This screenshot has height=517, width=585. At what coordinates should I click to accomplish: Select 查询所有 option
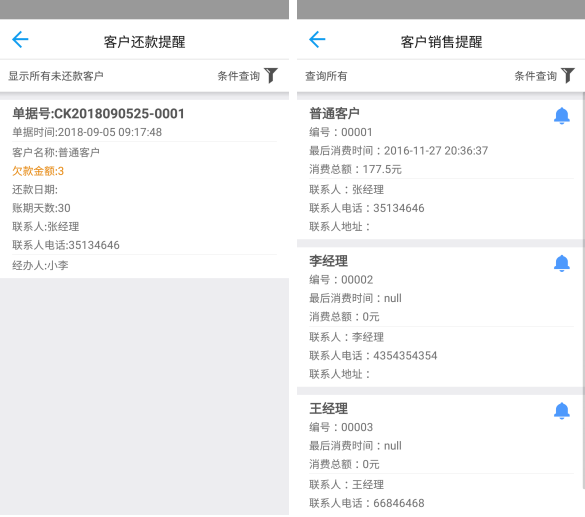[x=326, y=76]
